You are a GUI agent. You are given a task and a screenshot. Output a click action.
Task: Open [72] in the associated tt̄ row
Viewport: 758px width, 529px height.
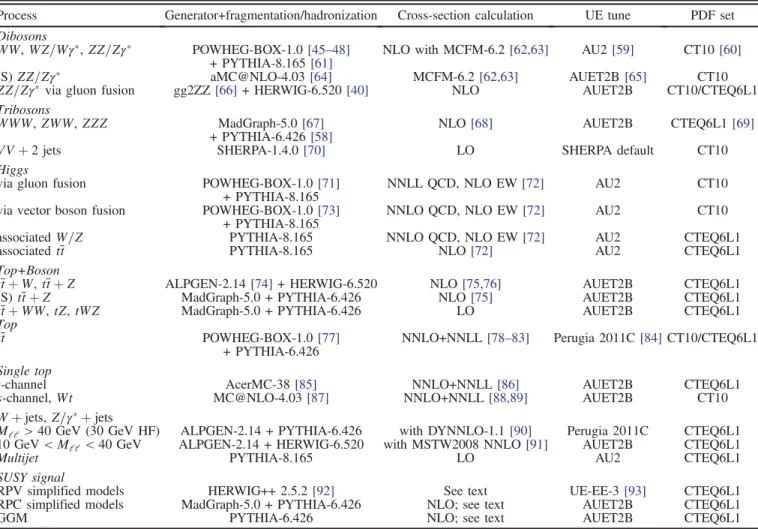(x=481, y=251)
